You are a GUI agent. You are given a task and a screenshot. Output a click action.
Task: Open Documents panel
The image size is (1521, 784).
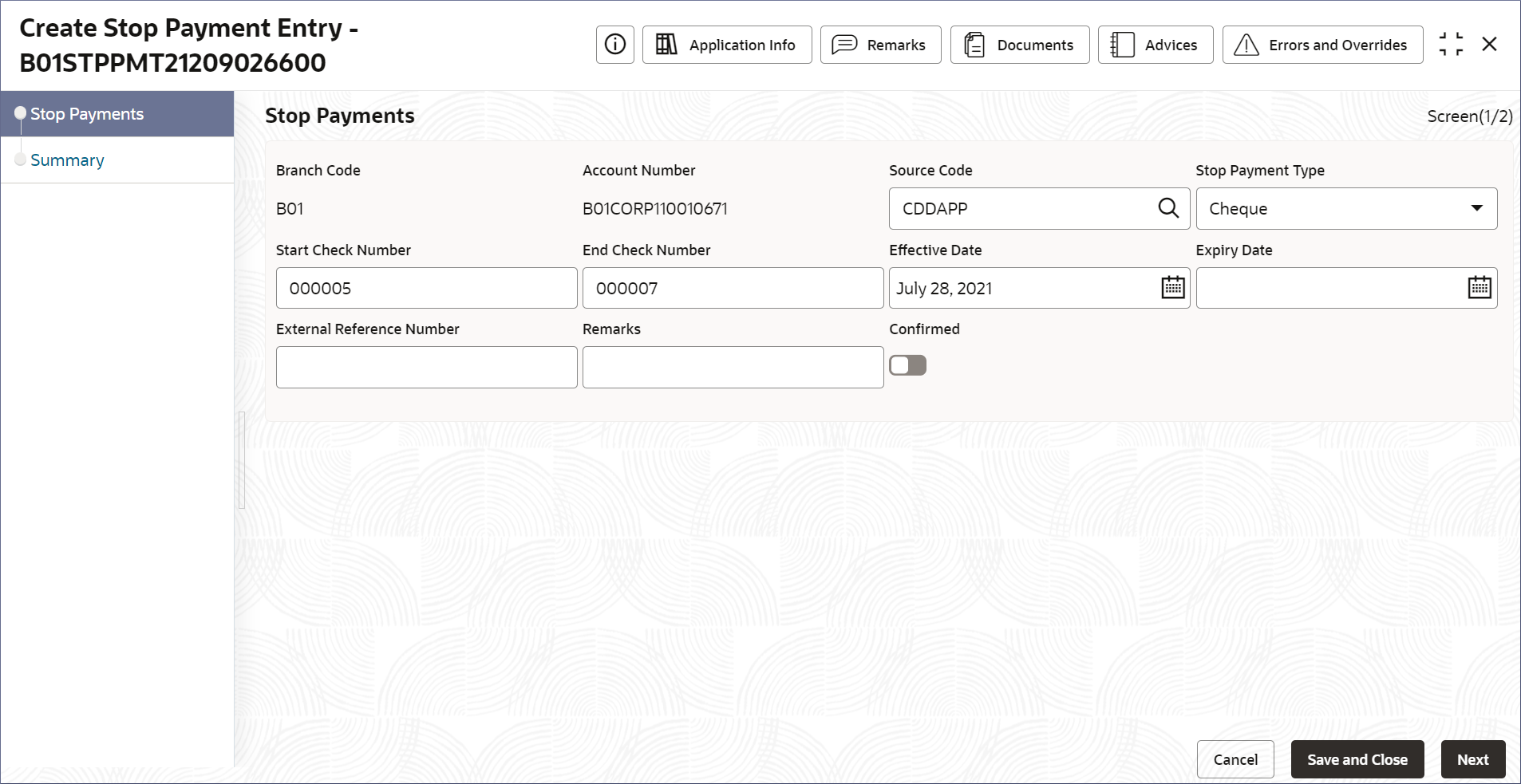coord(1019,45)
